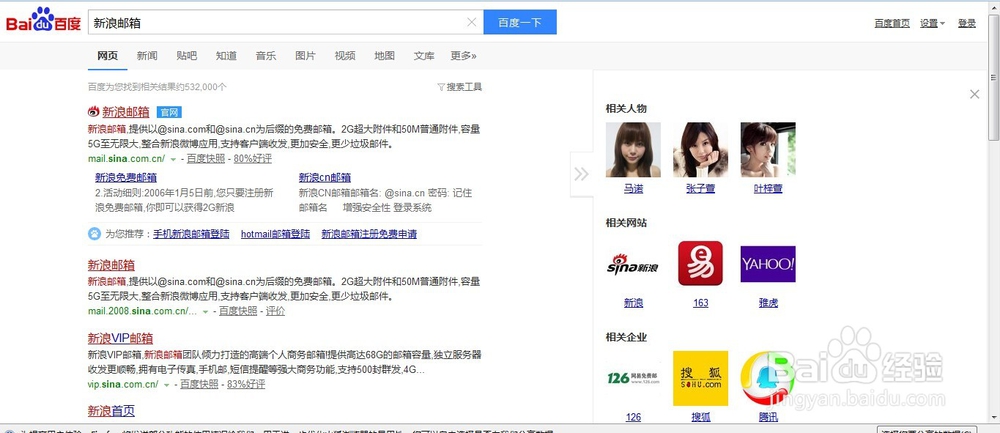Expand the dropdown arrow after mail.2008.sina.com.cn/
This screenshot has width=1000, height=433.
pyautogui.click(x=205, y=312)
